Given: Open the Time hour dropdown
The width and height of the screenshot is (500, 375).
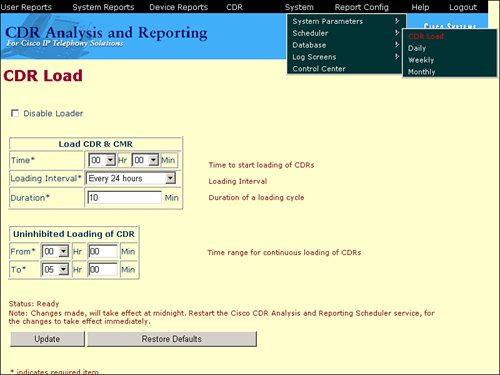Looking at the screenshot, I should [x=102, y=160].
